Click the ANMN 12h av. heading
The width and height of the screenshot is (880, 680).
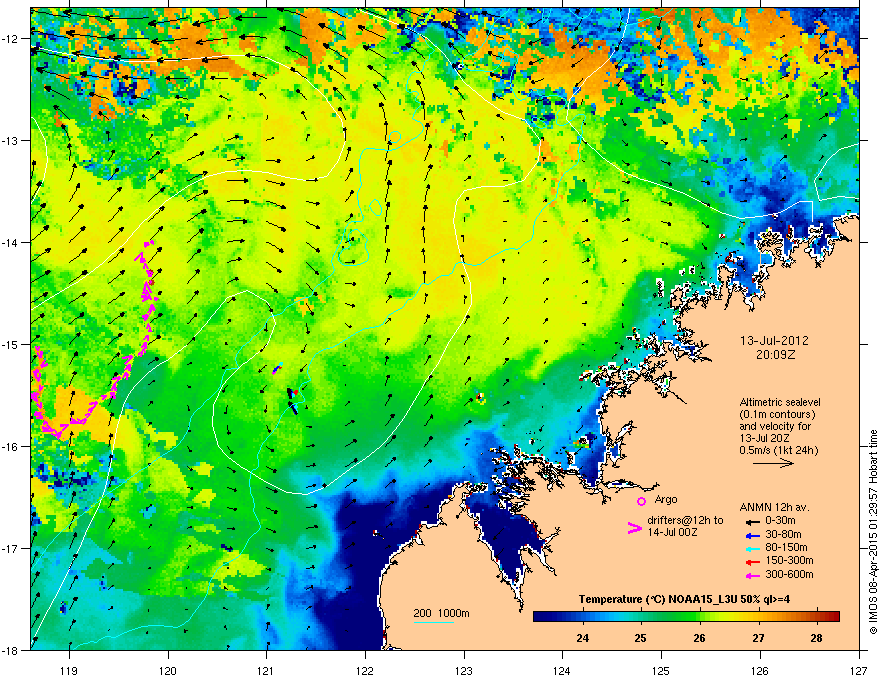click(774, 508)
